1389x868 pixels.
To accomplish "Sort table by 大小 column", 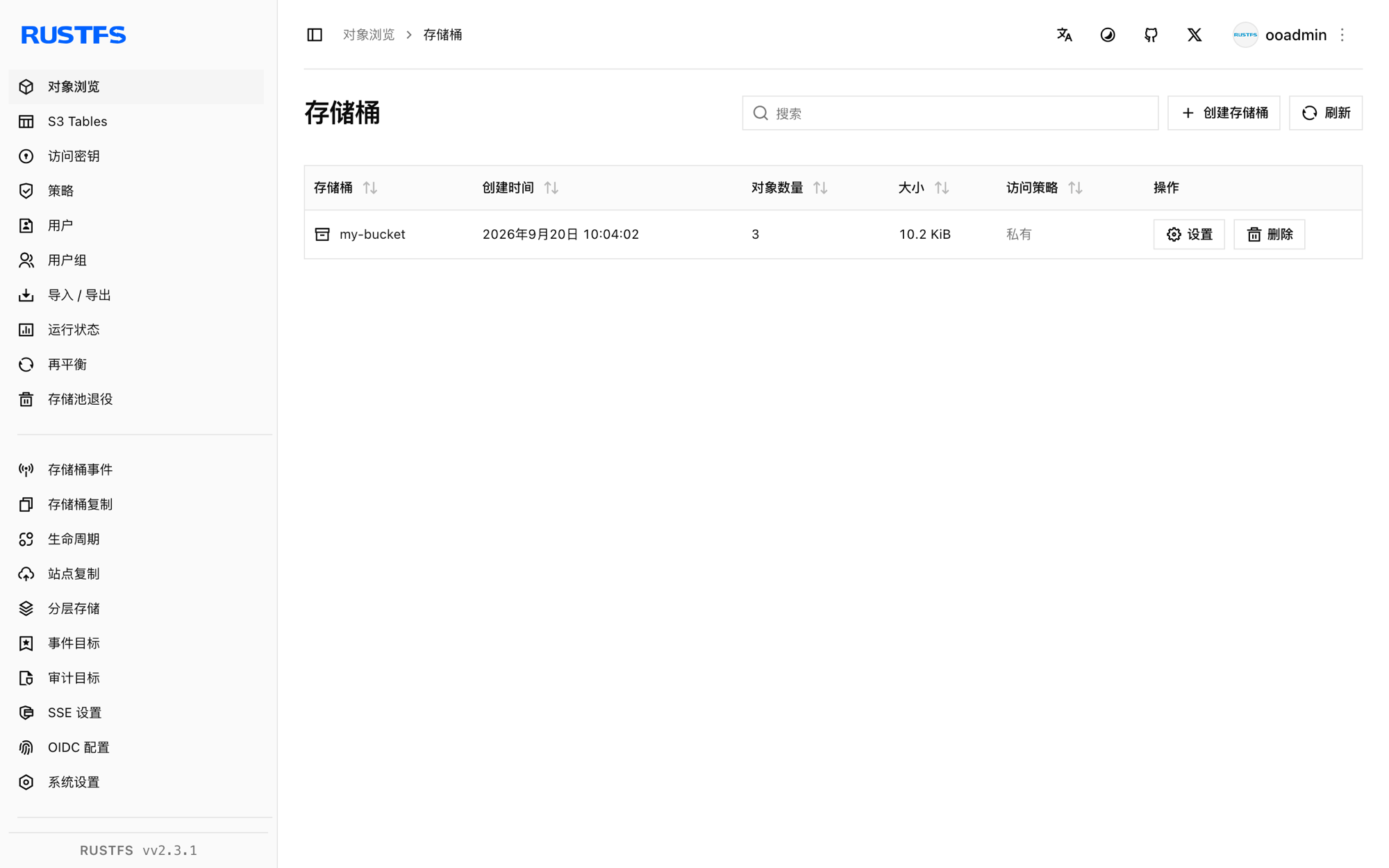I will 942,188.
